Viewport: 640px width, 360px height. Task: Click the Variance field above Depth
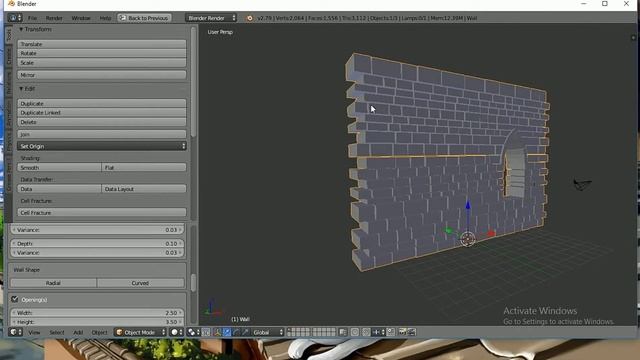pyautogui.click(x=97, y=230)
